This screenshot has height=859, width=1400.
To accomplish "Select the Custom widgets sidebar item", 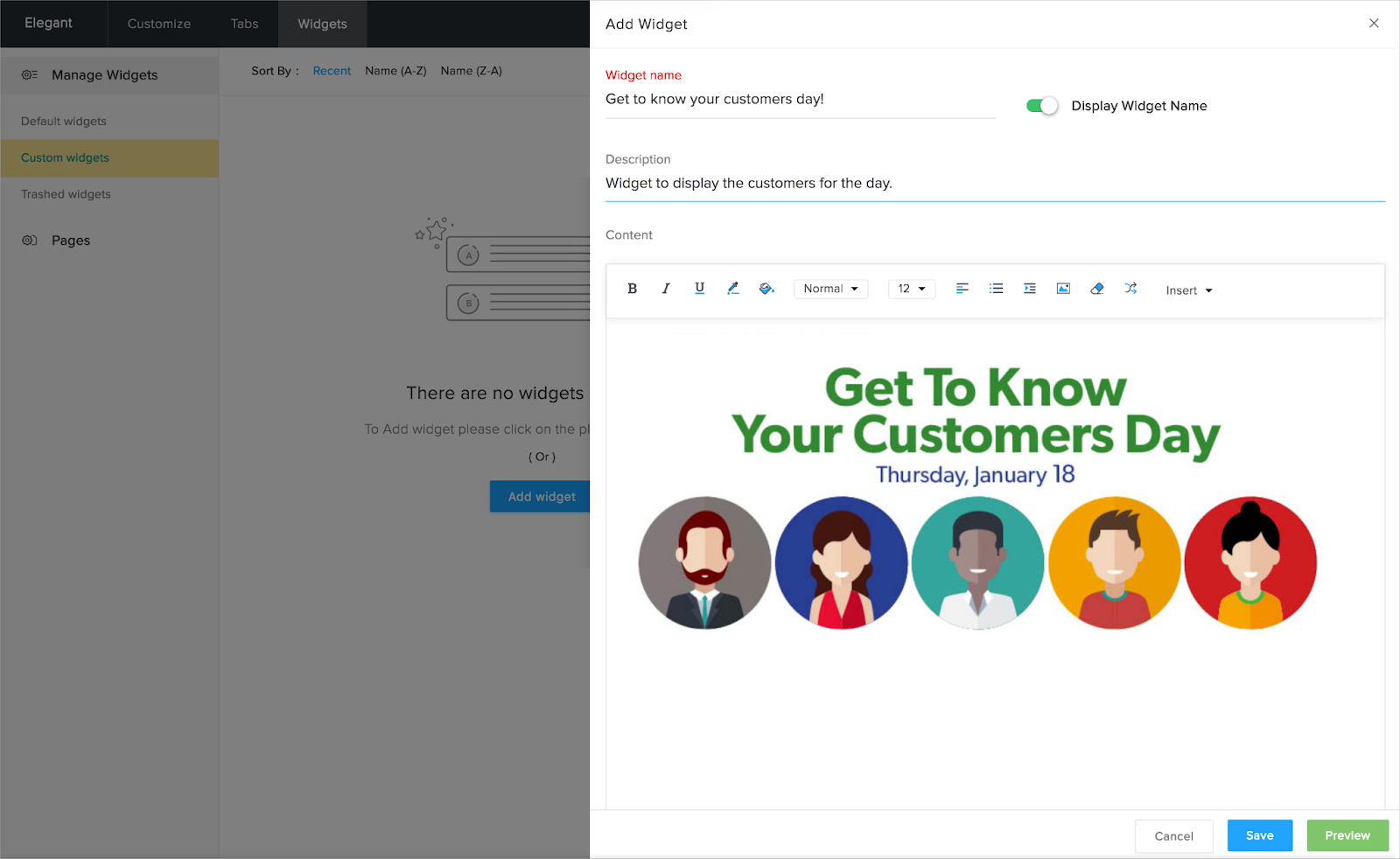I will pyautogui.click(x=65, y=157).
